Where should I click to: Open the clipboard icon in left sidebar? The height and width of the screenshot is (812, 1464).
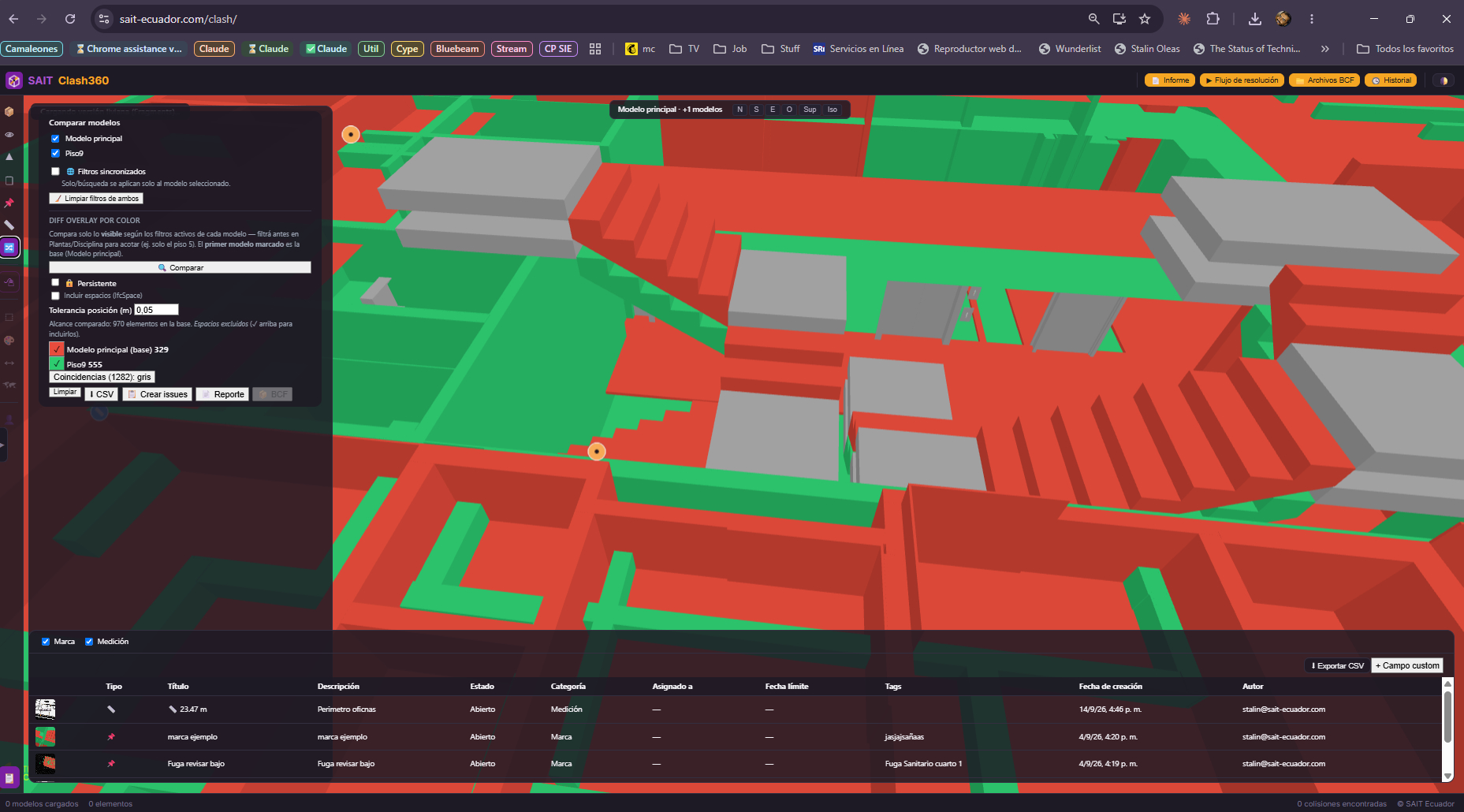9,181
